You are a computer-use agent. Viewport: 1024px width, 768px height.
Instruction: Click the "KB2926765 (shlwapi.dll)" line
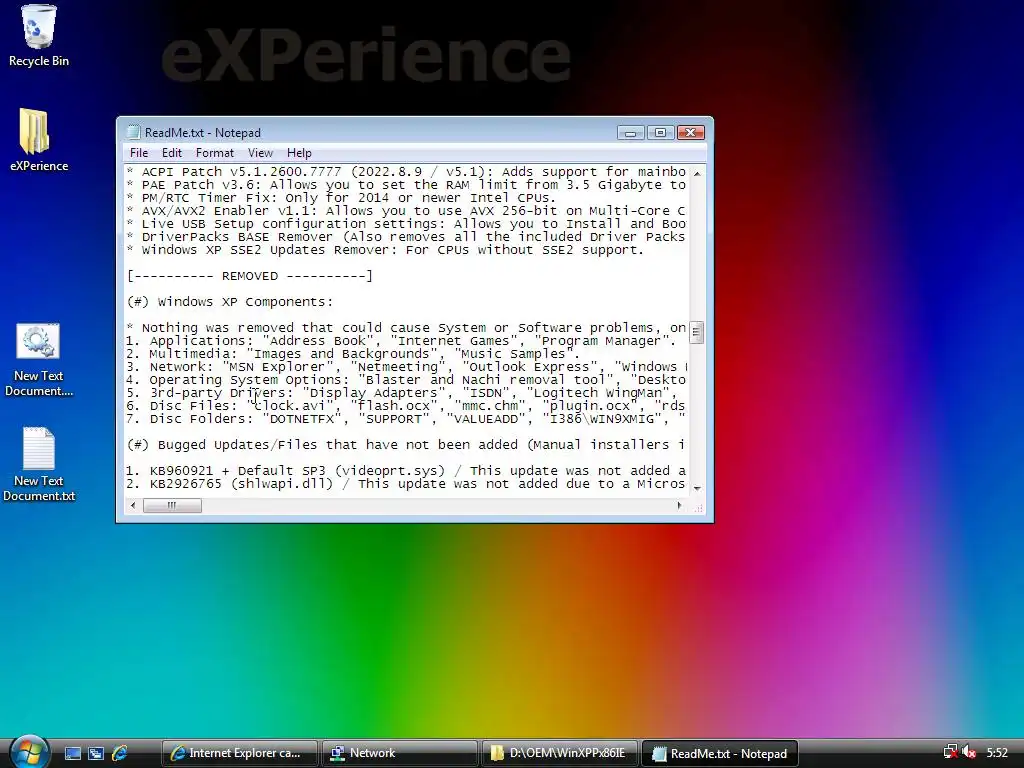point(406,484)
